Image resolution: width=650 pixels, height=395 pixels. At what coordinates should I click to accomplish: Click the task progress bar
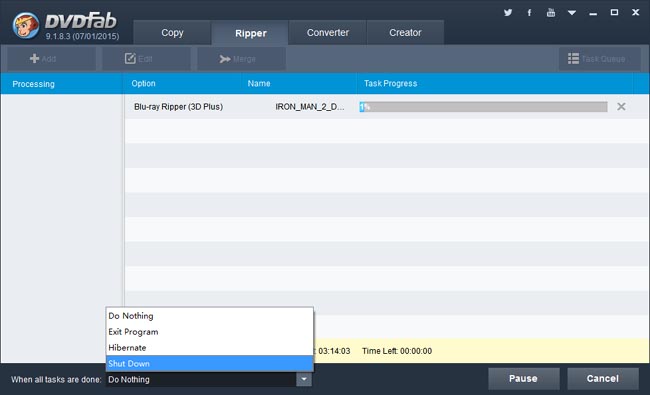click(x=483, y=107)
